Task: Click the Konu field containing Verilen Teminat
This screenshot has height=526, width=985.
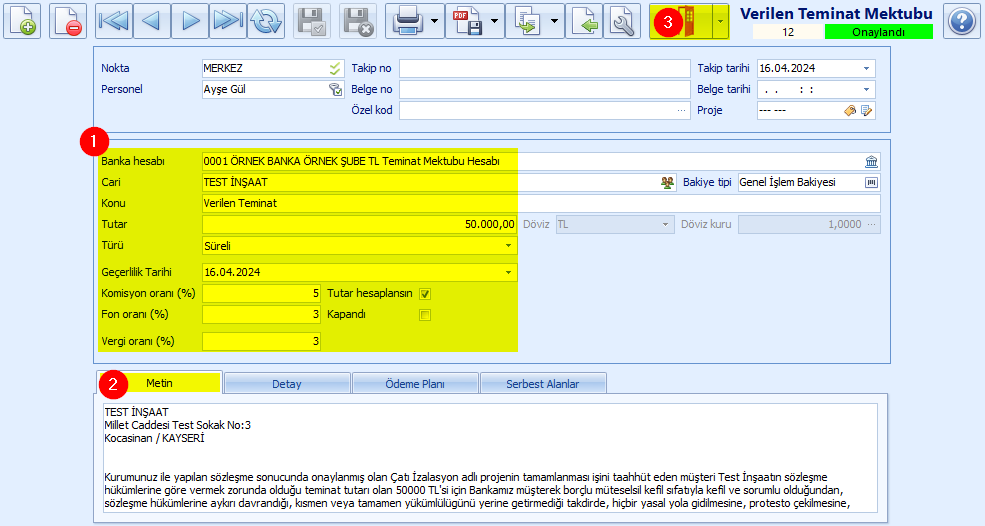Action: tap(541, 203)
